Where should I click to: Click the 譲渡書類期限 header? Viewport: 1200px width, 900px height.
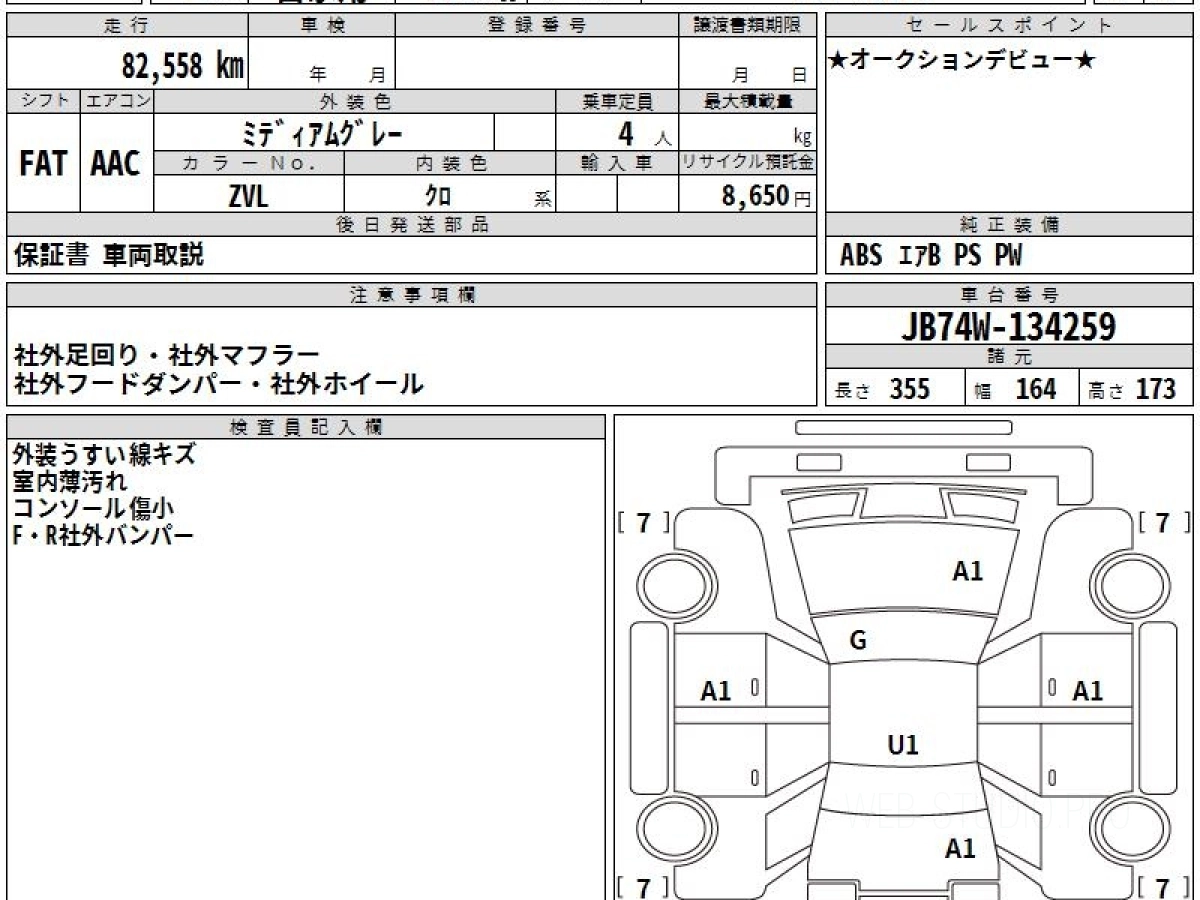747,26
